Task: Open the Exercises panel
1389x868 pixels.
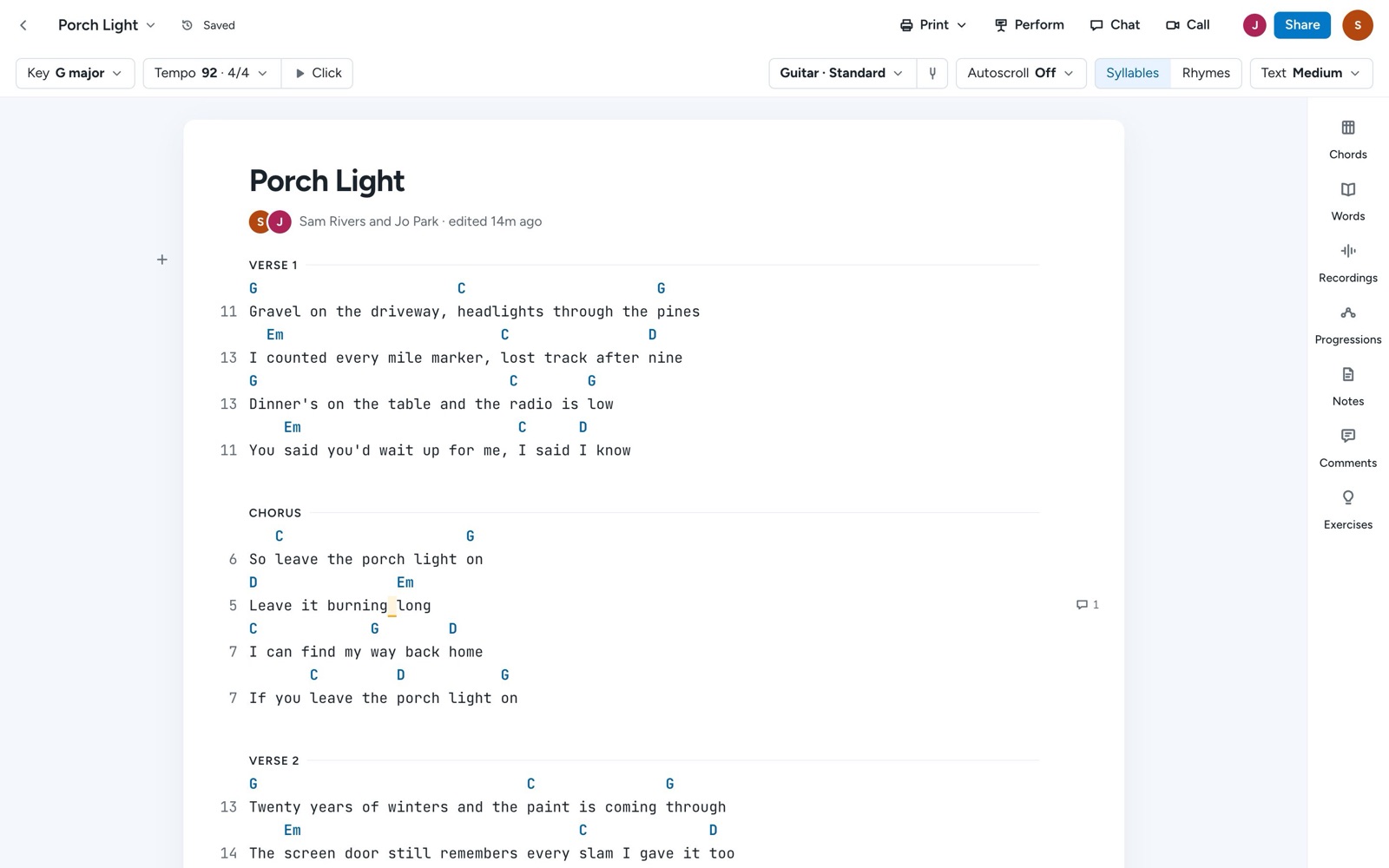Action: click(1347, 510)
